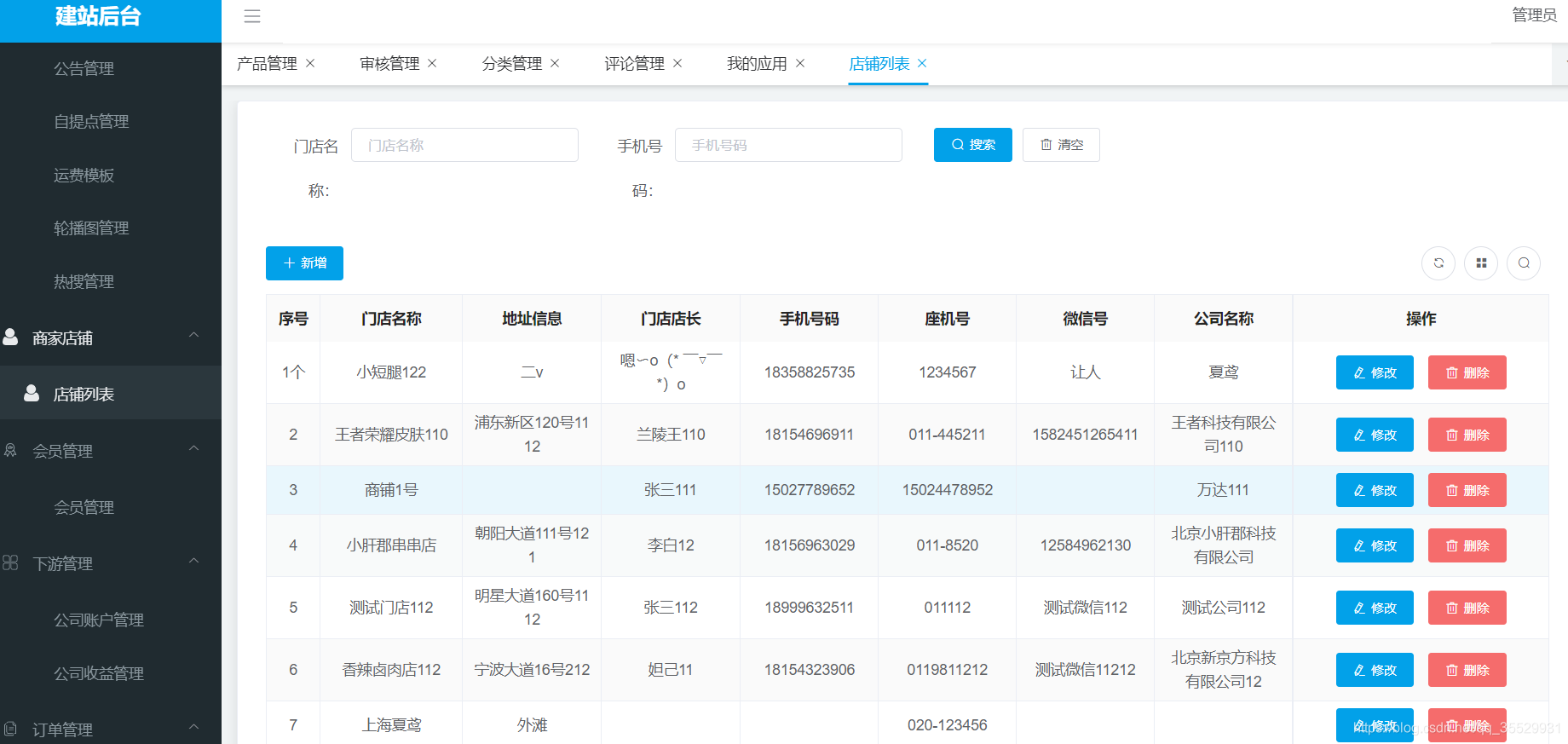The image size is (1568, 744).
Task: Delete the 商铺1号 row
Action: tap(1467, 490)
